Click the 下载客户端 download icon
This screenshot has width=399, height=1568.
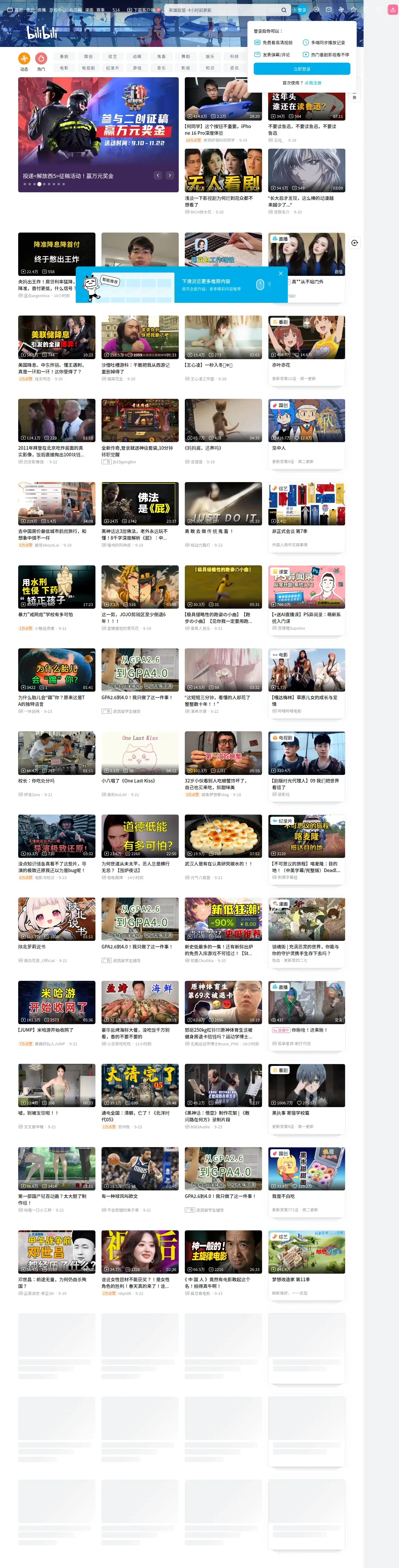130,10
